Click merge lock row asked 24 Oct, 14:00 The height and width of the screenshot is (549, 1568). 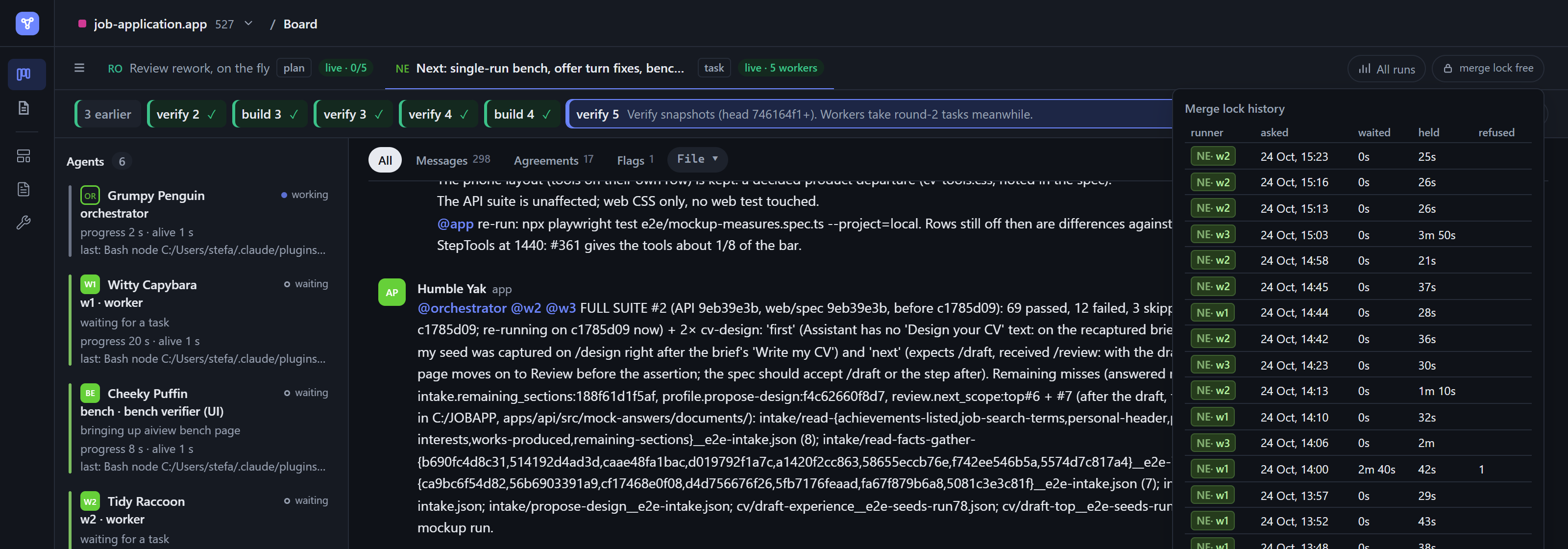coord(1358,469)
